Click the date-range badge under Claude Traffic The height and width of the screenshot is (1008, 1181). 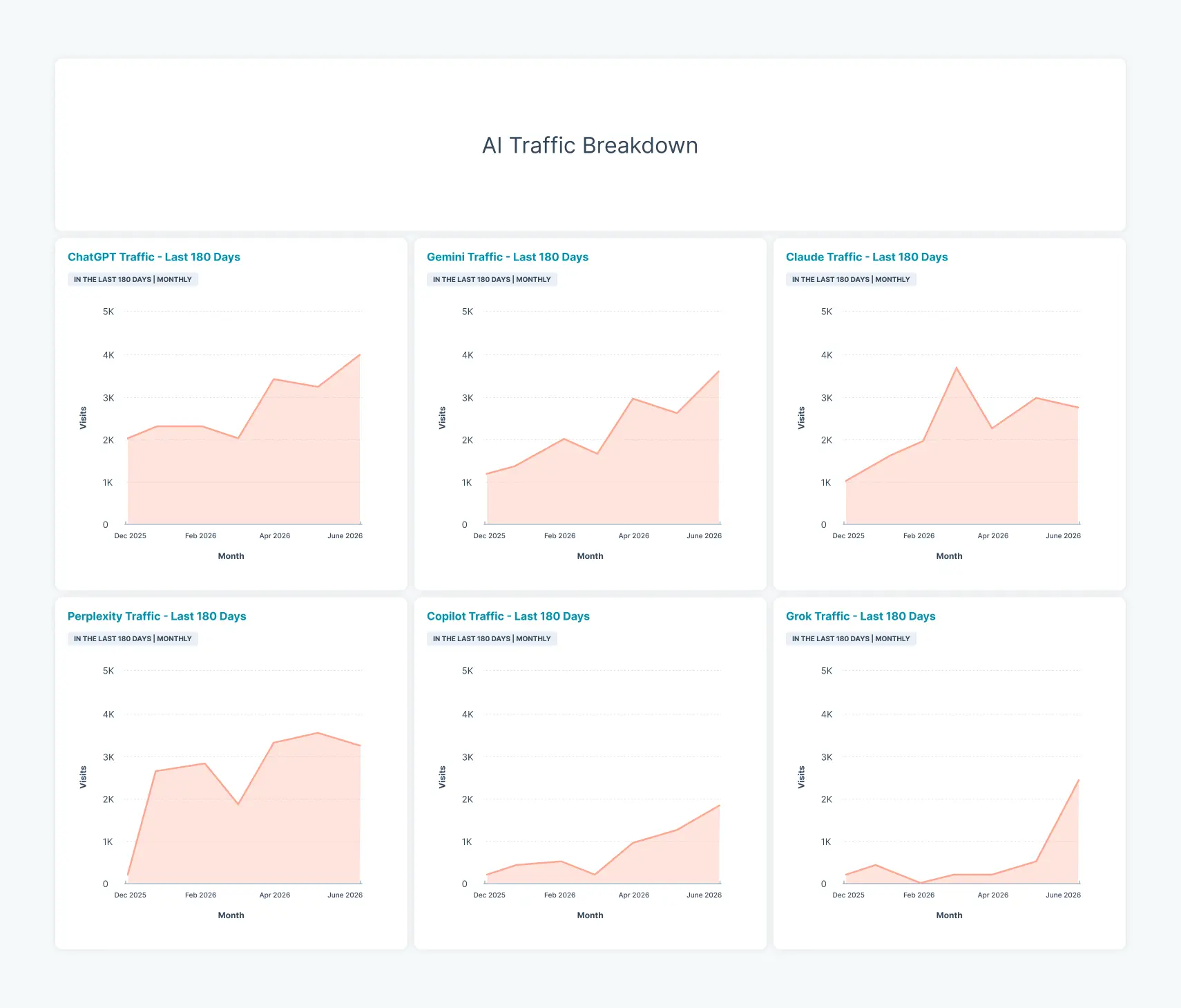(x=851, y=279)
